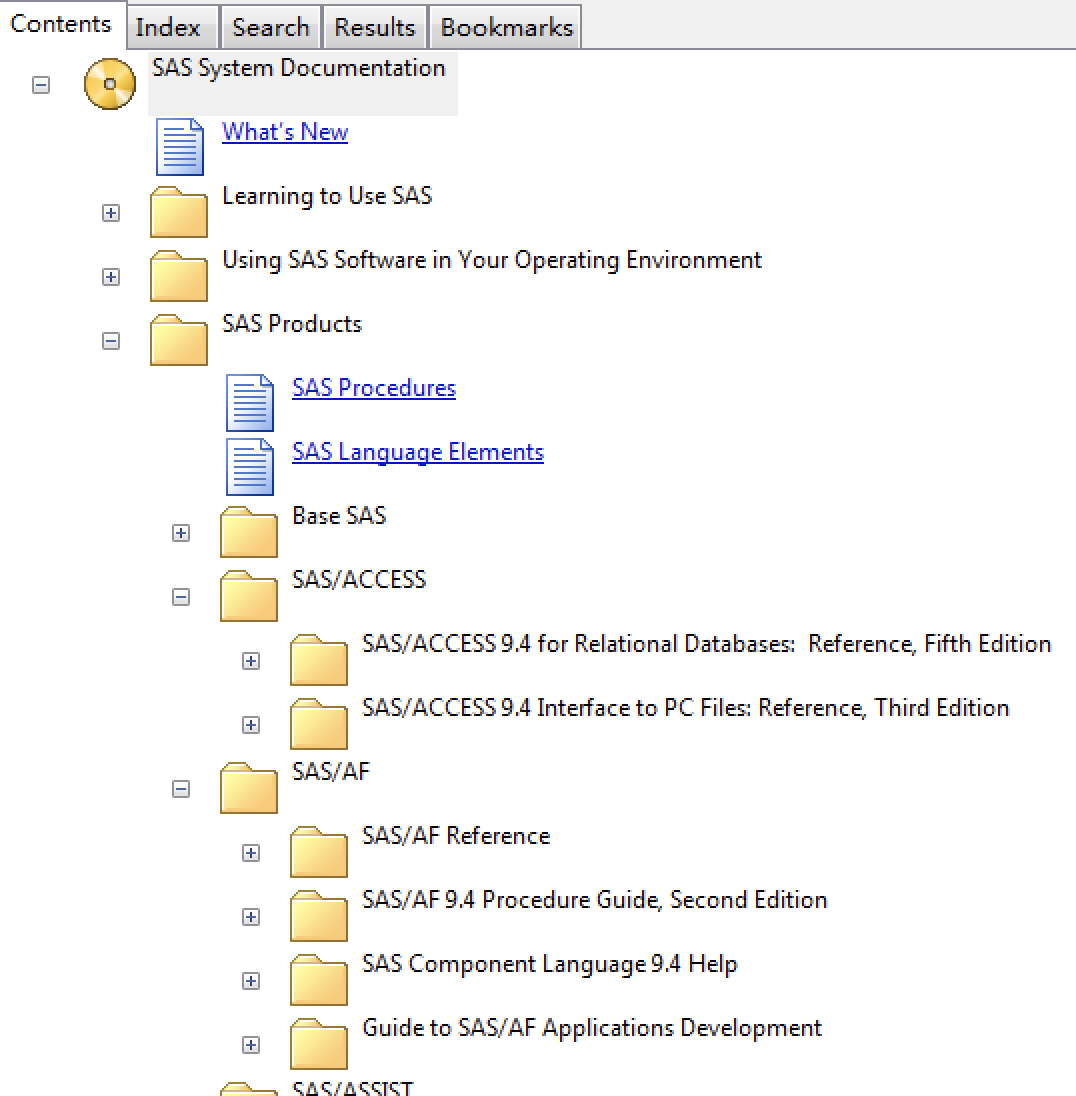Click the SAS Procedures document icon
1076x1096 pixels.
(250, 403)
